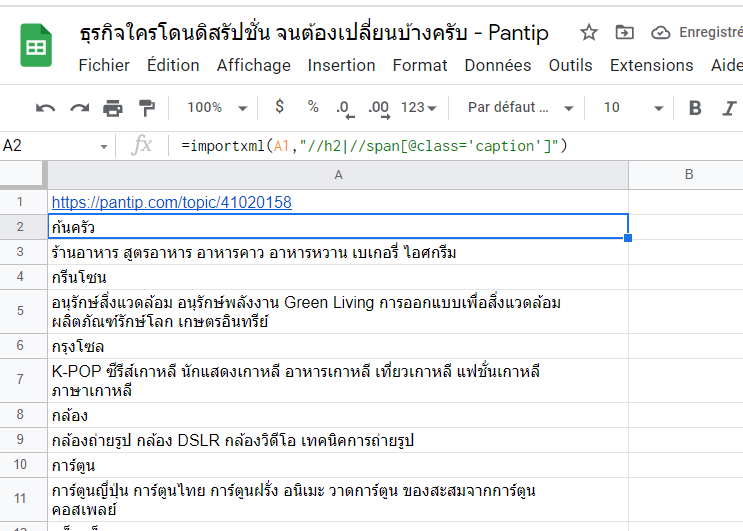Click the select-all corner box
Screen dimensions: 743x531
coord(23,175)
